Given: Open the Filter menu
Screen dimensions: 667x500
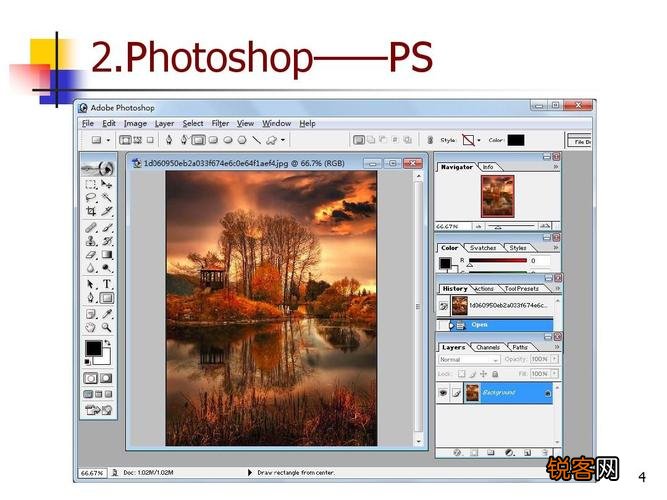Looking at the screenshot, I should point(220,123).
